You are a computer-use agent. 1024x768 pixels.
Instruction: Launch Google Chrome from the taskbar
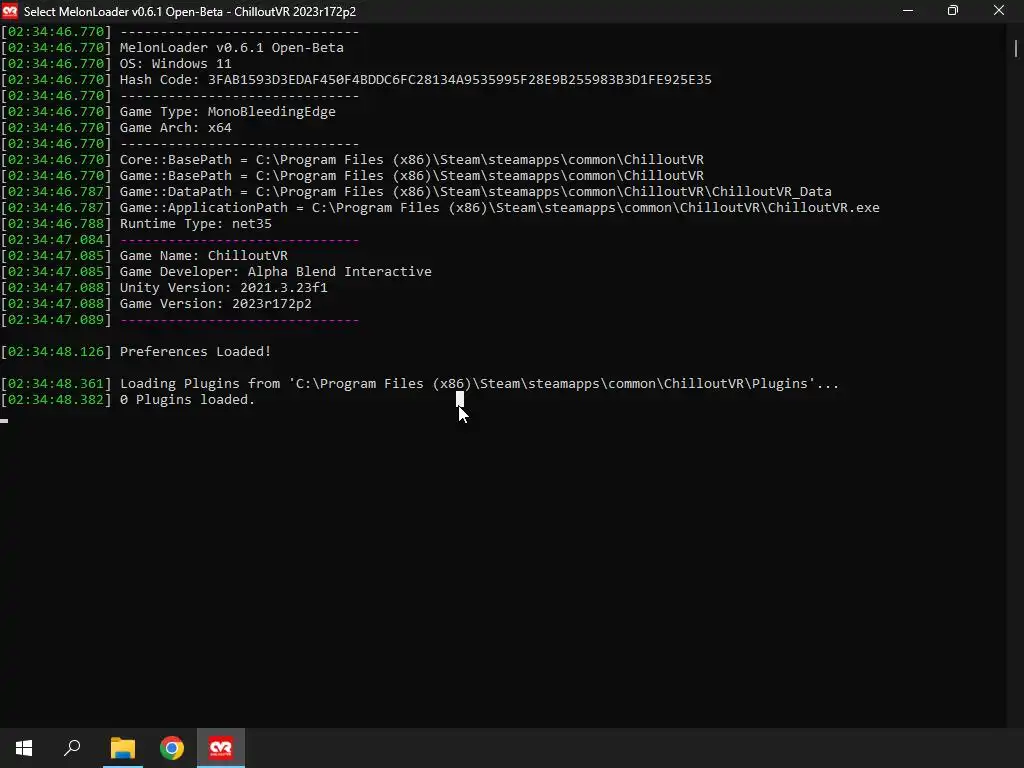tap(172, 748)
